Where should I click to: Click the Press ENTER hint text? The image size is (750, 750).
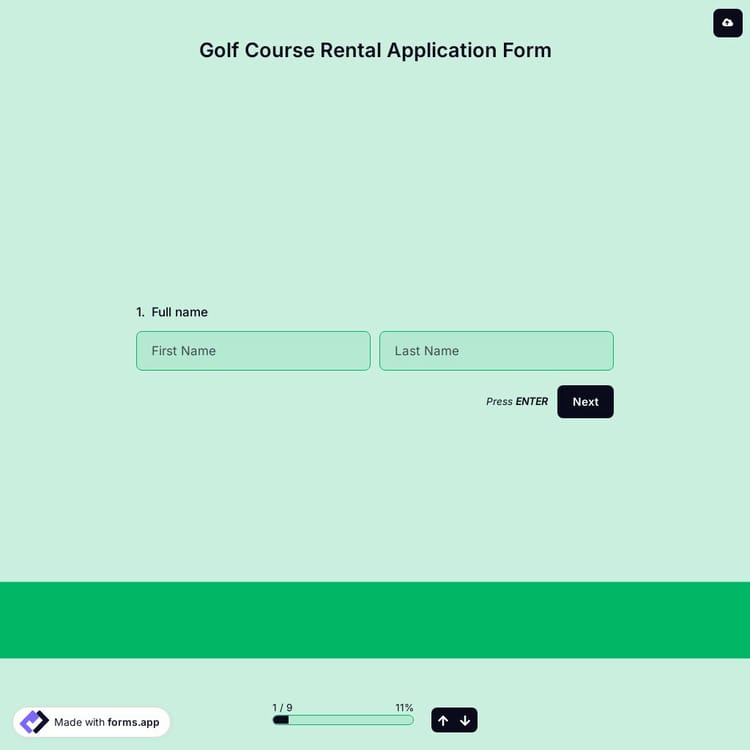[516, 402]
